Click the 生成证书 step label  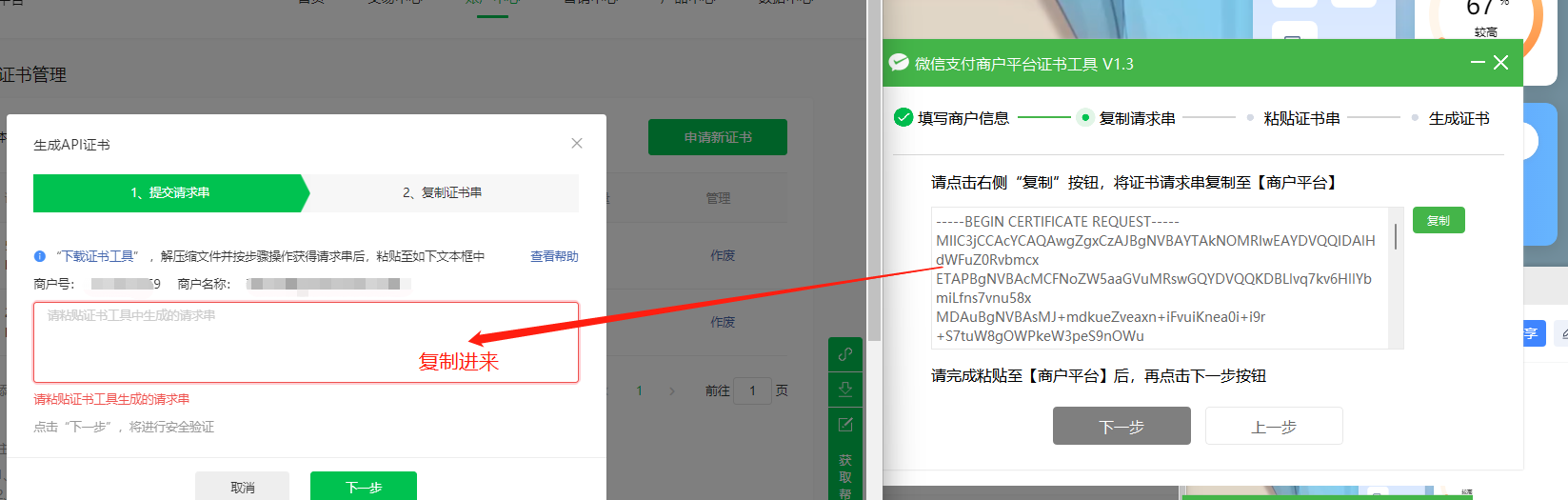[x=1459, y=118]
